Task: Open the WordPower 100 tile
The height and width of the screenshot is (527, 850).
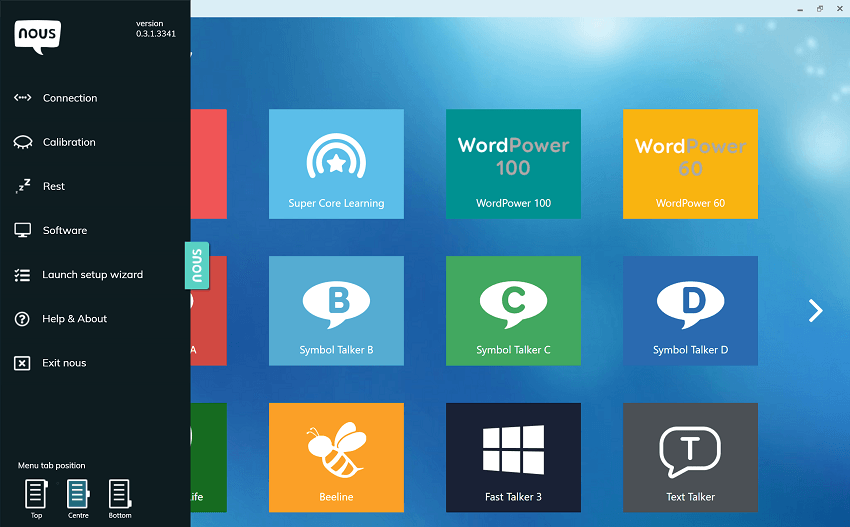Action: [513, 164]
